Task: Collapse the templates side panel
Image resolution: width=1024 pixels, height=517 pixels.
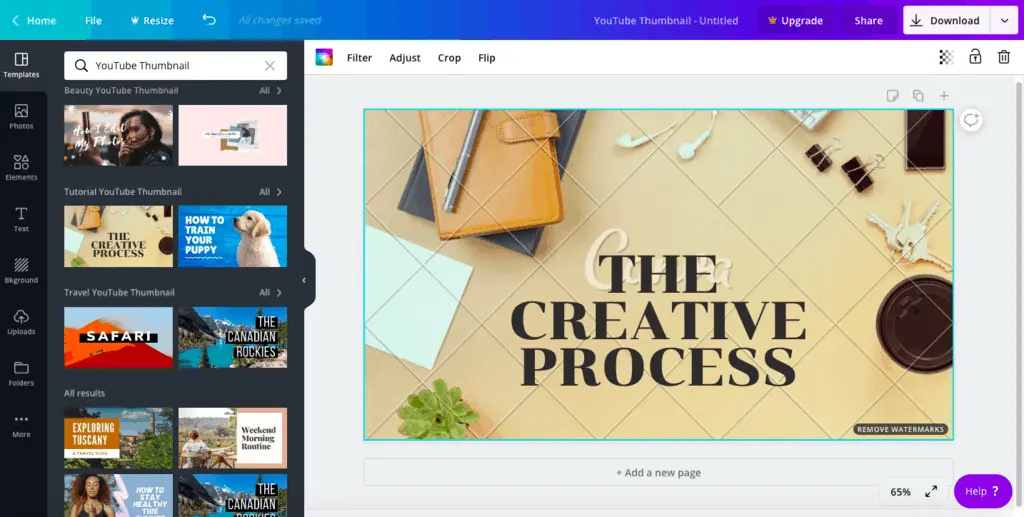Action: (305, 280)
